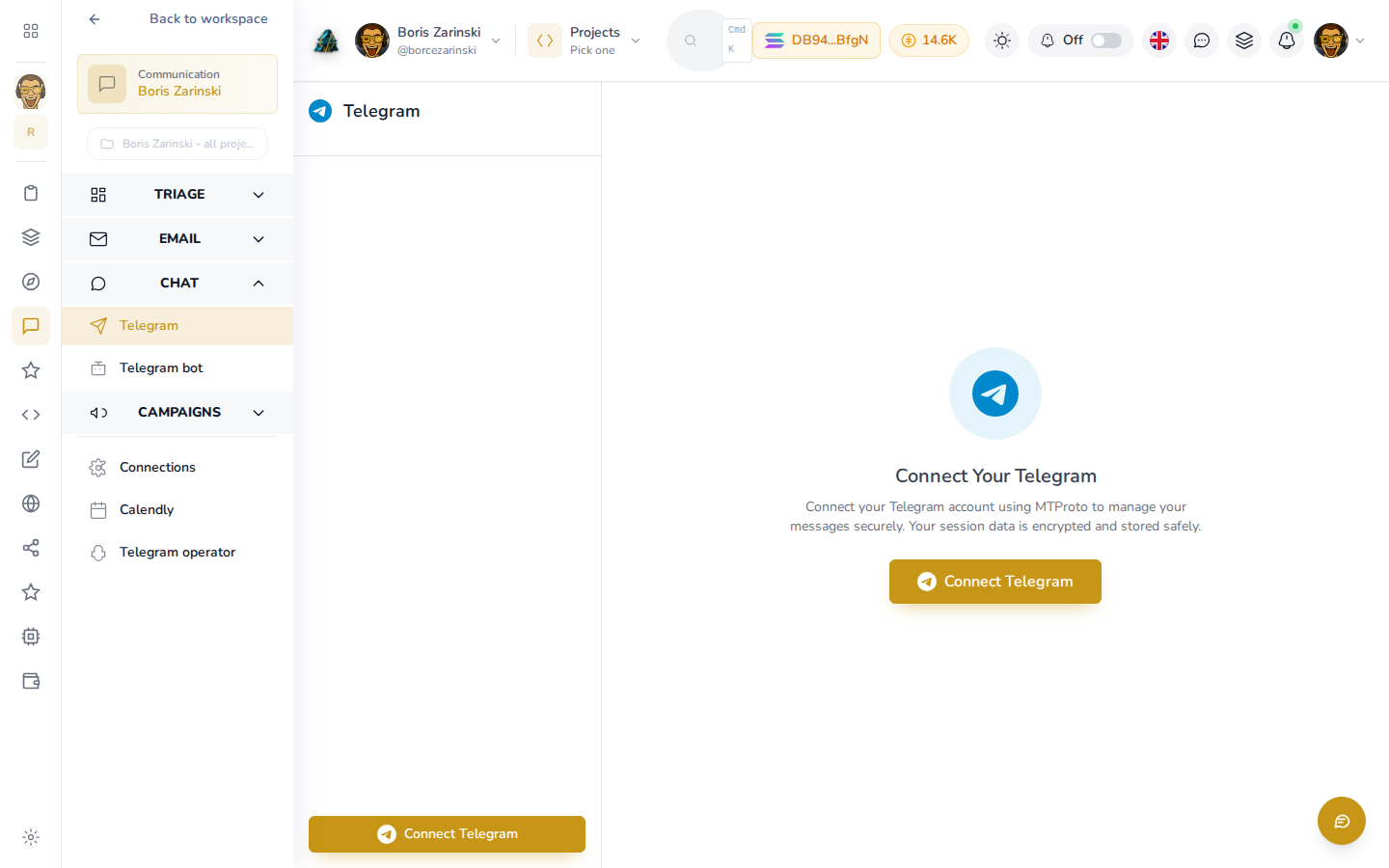1389x868 pixels.
Task: Open Calendly in the sidebar
Action: pos(177,510)
